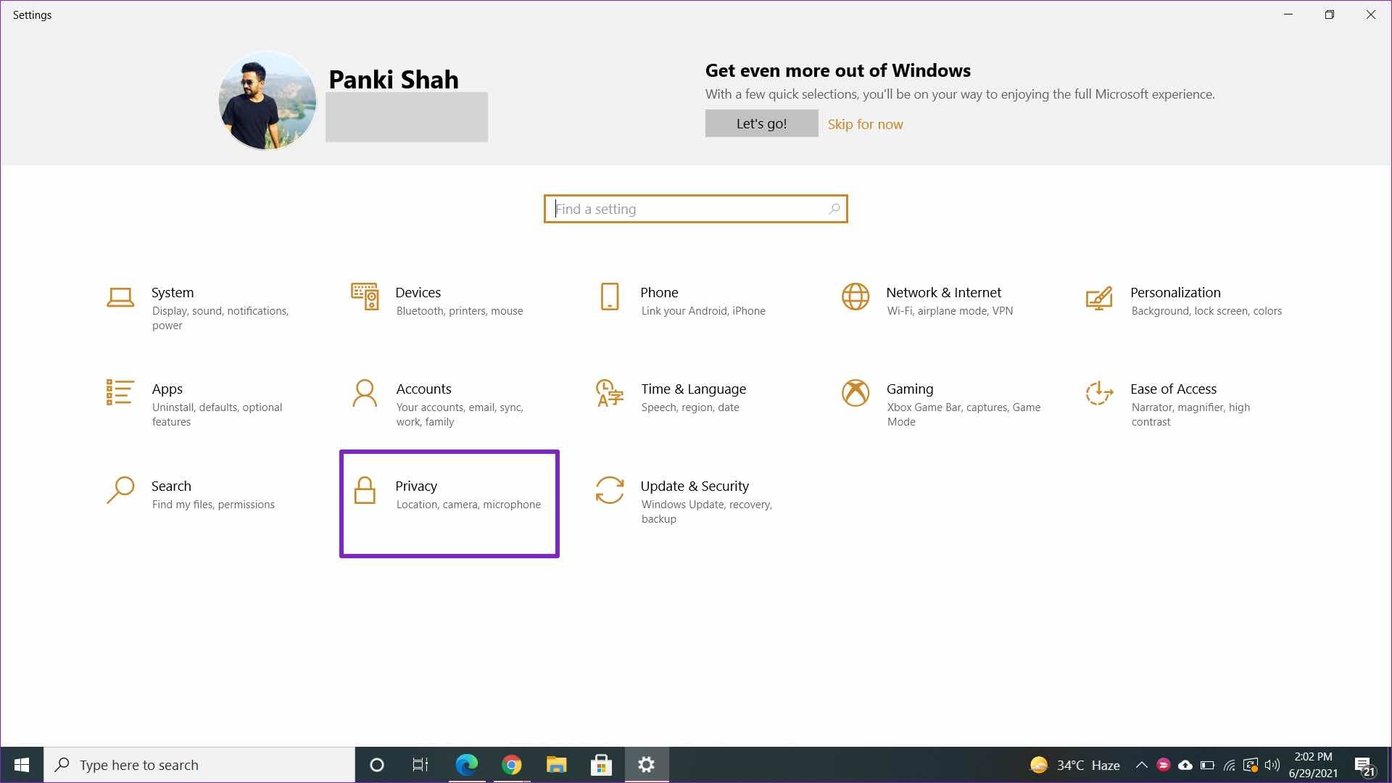Screen dimensions: 1392x783
Task: Open the OneDrive cloud tray icon
Action: coord(1185,765)
